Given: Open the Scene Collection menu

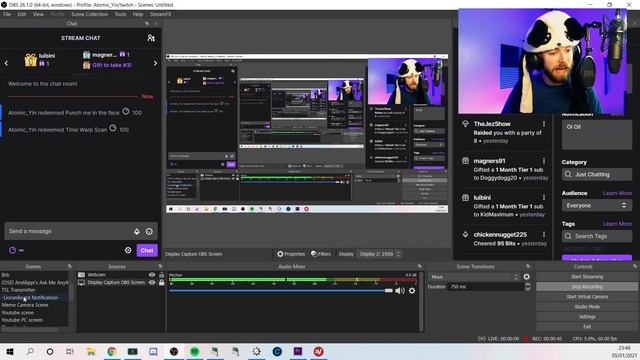Looking at the screenshot, I should click(89, 14).
